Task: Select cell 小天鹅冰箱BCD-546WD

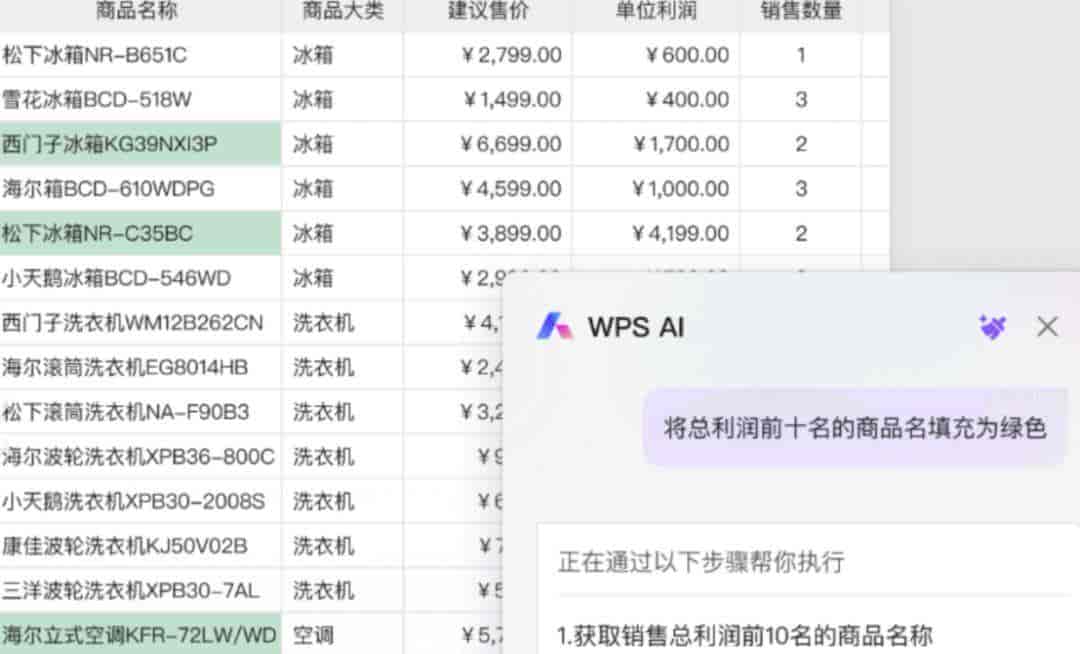Action: tap(140, 278)
